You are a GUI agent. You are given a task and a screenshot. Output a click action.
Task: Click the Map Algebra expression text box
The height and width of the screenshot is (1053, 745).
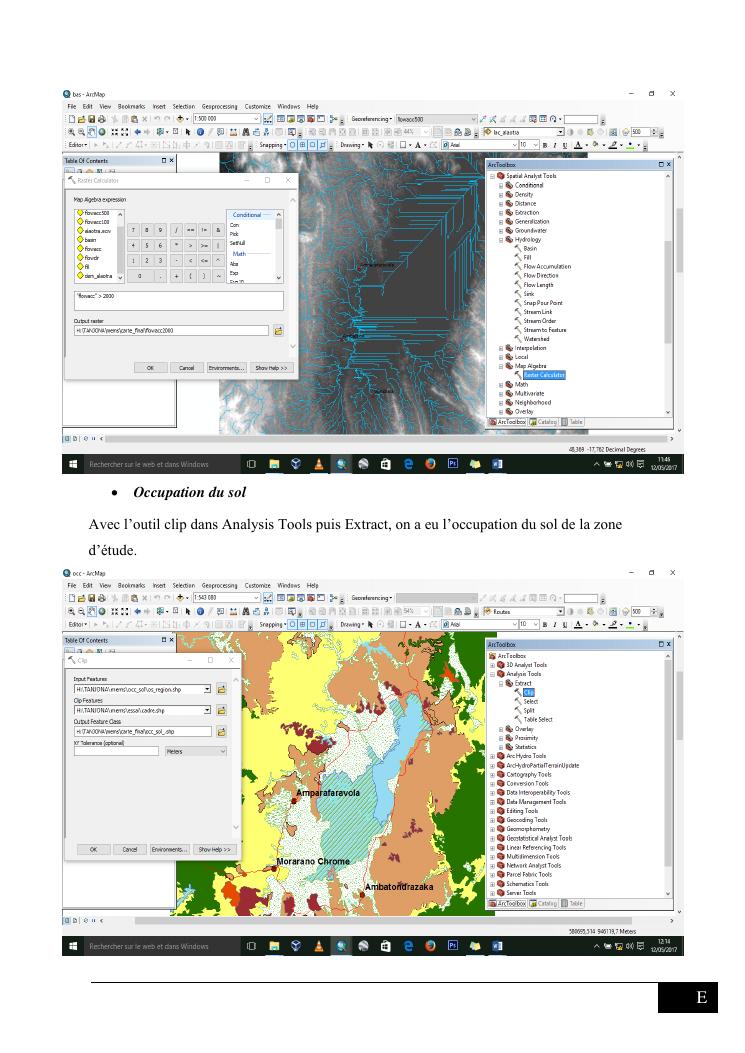178,300
